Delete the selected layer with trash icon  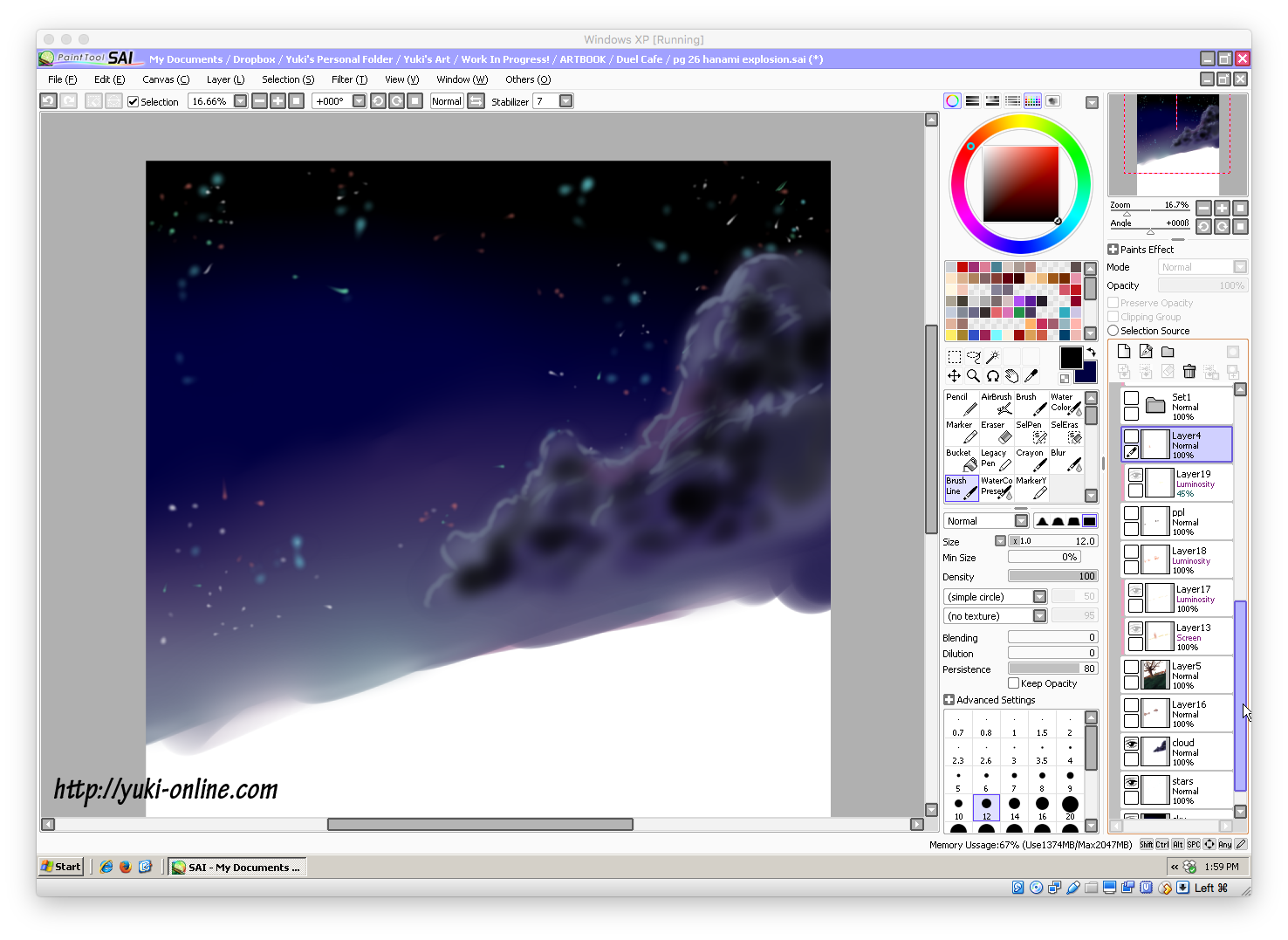[x=1189, y=372]
